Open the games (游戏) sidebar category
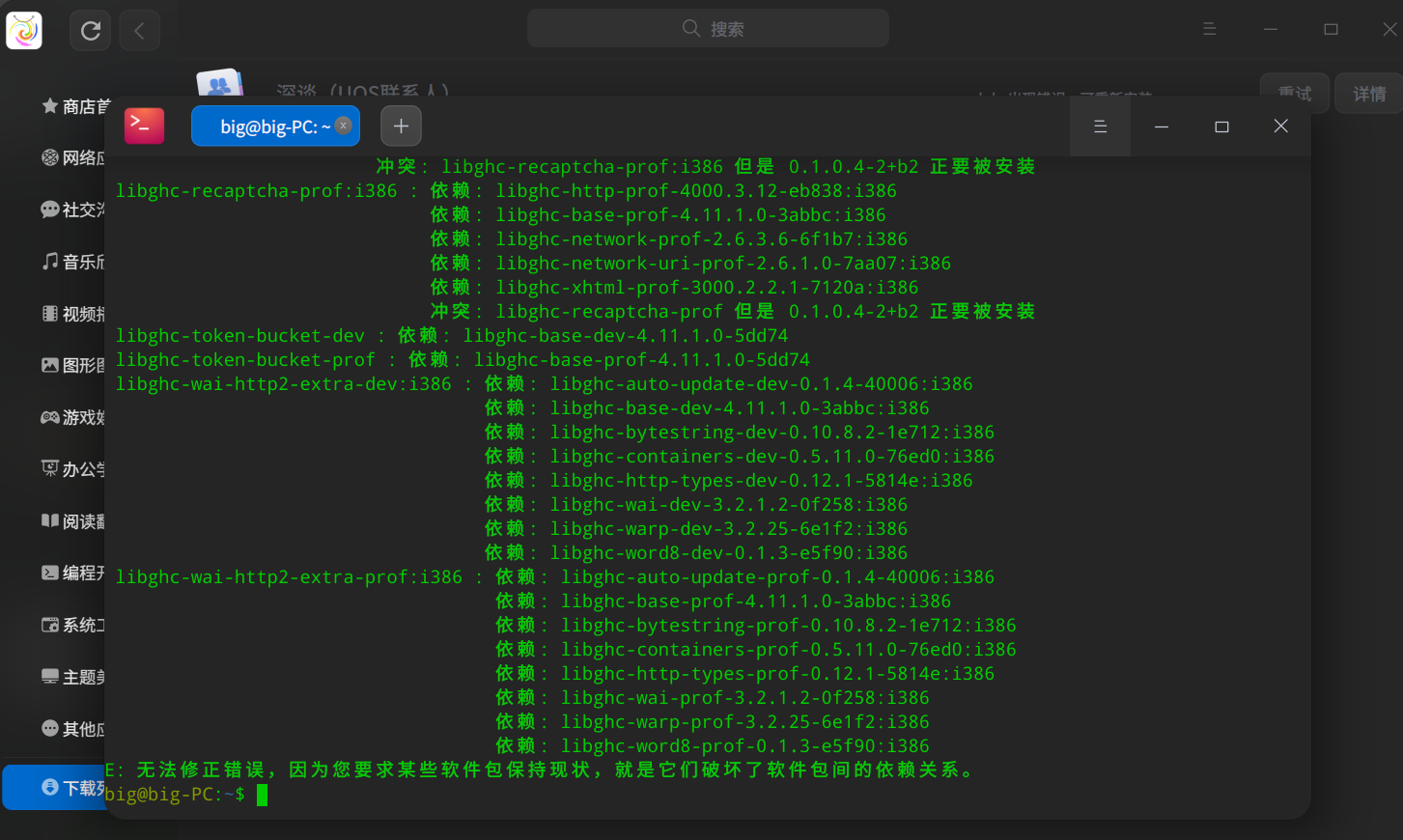 73,417
